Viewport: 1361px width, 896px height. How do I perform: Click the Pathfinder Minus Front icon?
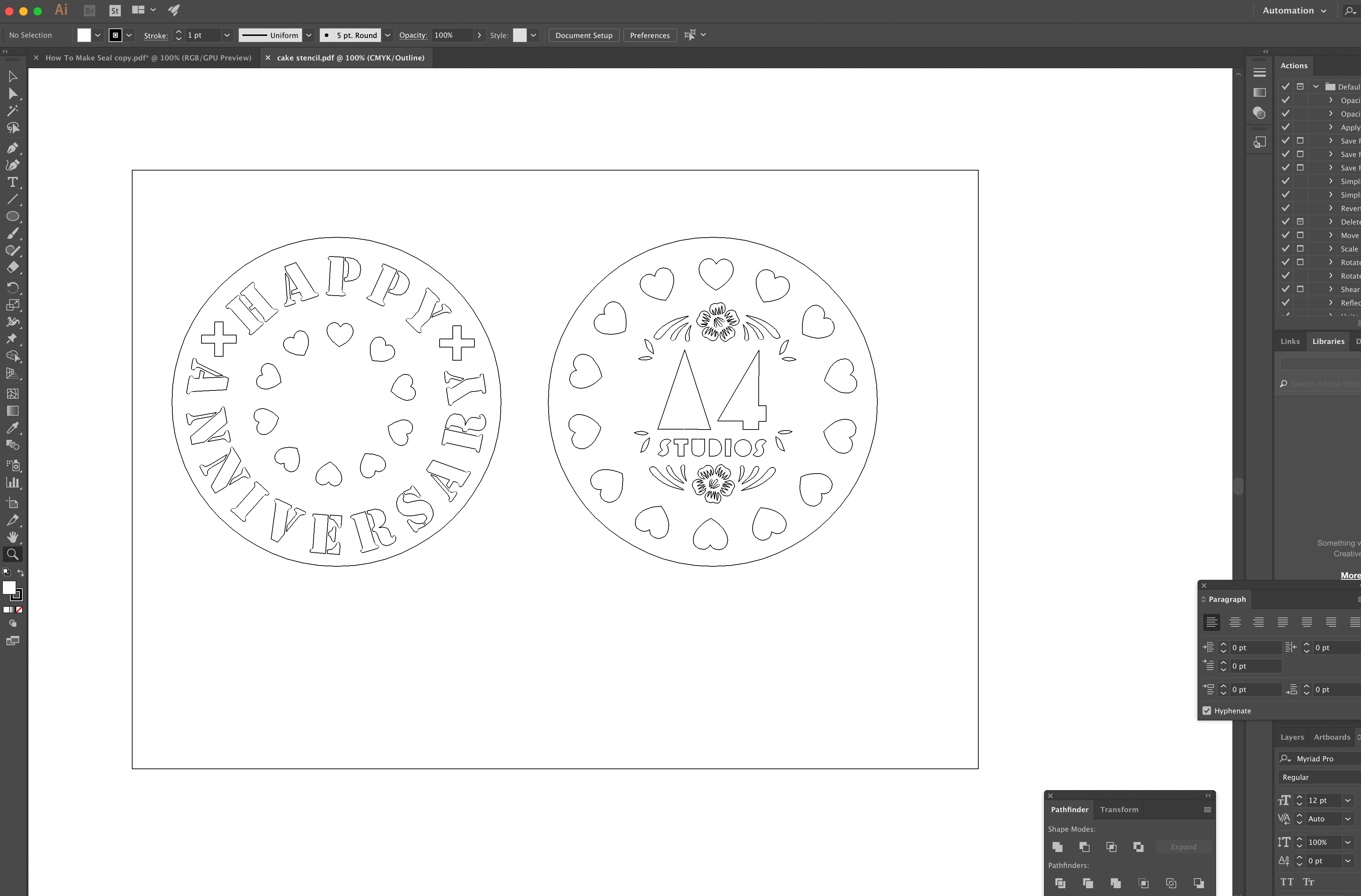coord(1084,846)
